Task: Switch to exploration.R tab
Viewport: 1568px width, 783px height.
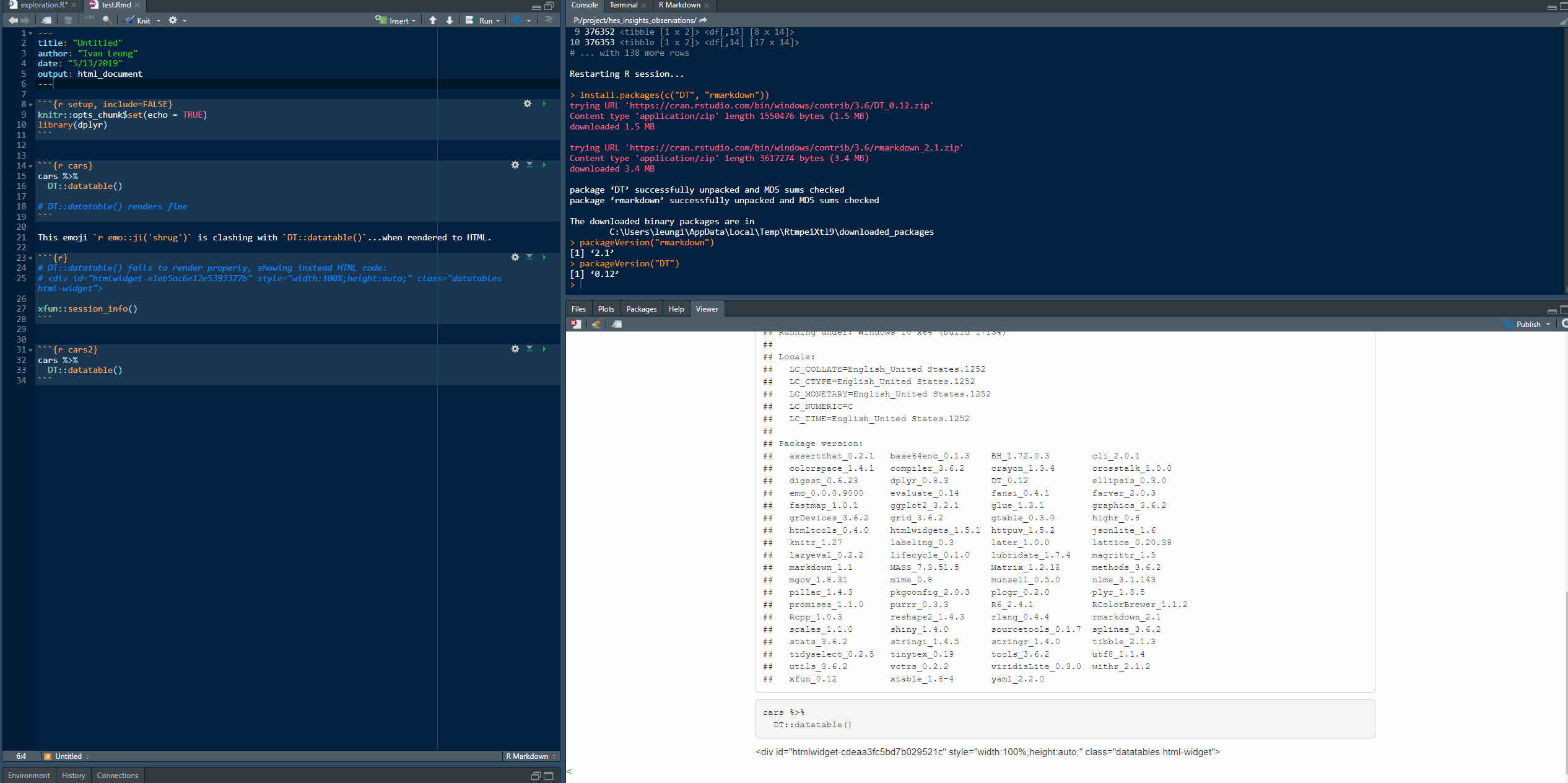Action: click(44, 5)
